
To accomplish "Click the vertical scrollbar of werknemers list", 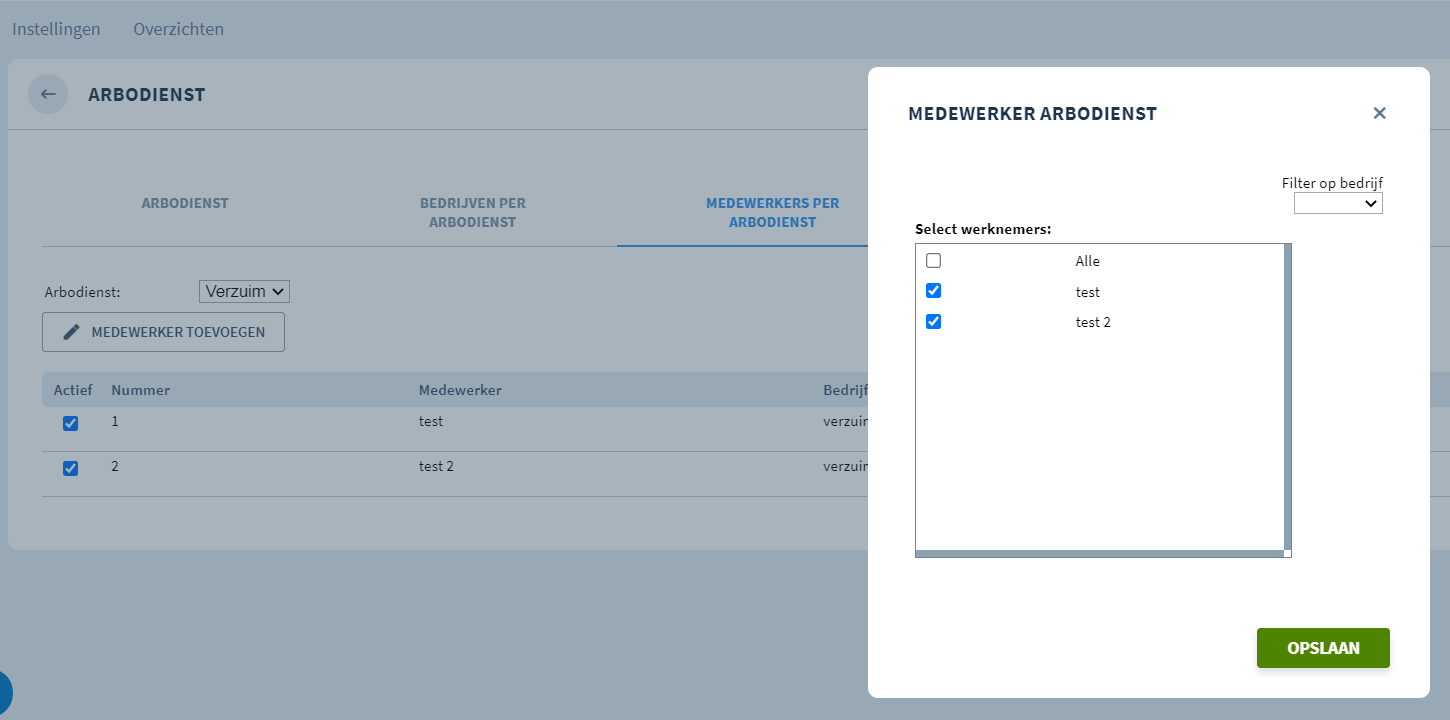I will 1288,396.
